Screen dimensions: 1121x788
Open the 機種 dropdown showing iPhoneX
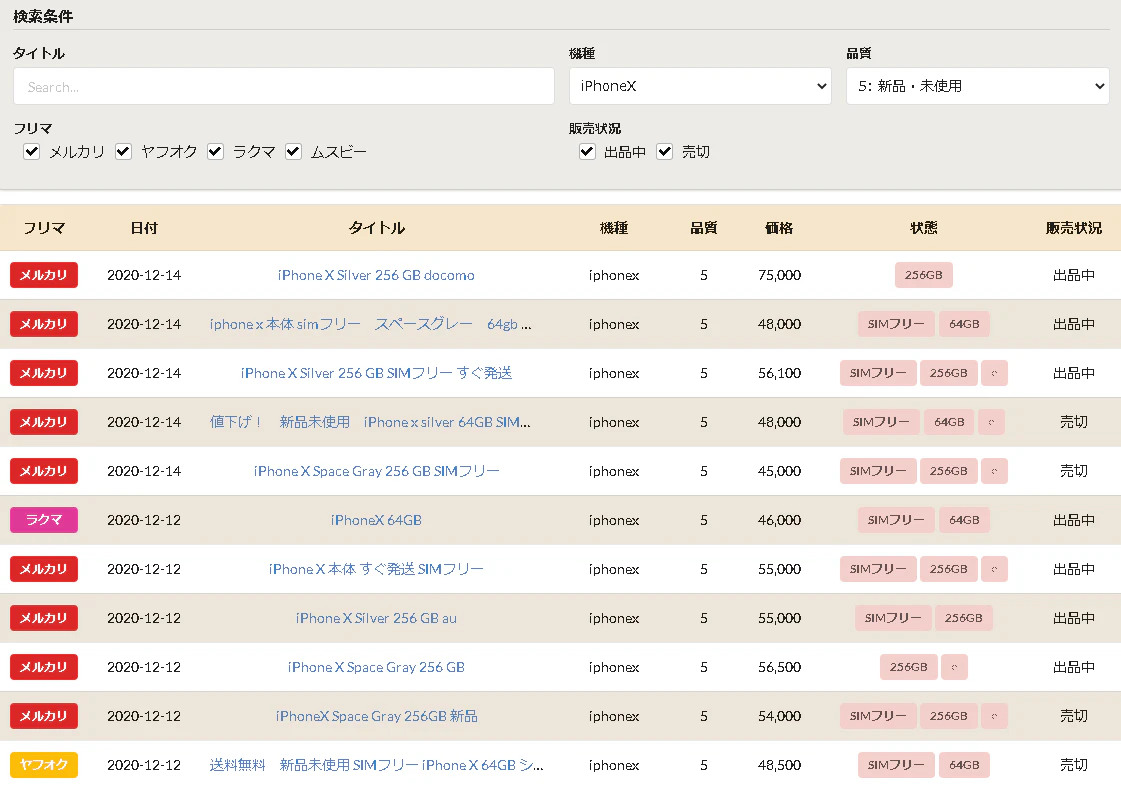point(700,87)
